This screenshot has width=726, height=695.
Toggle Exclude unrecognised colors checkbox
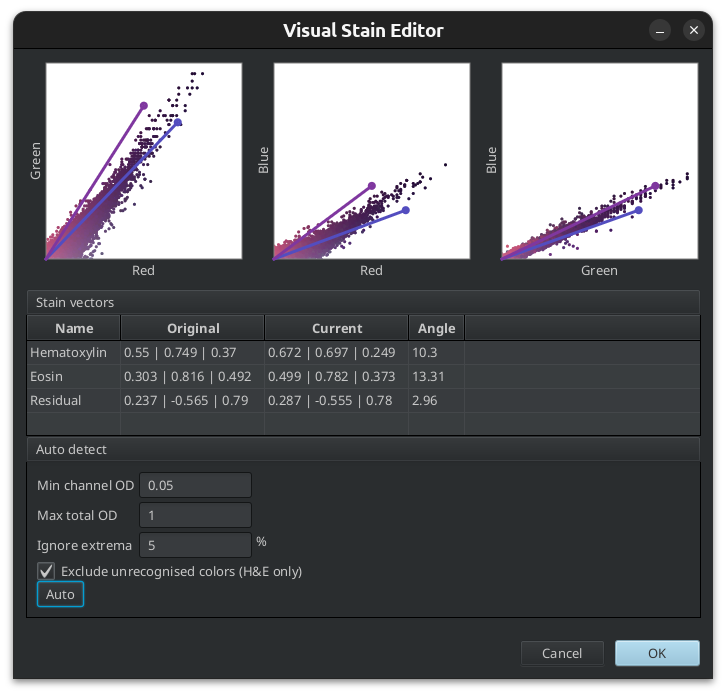click(47, 571)
